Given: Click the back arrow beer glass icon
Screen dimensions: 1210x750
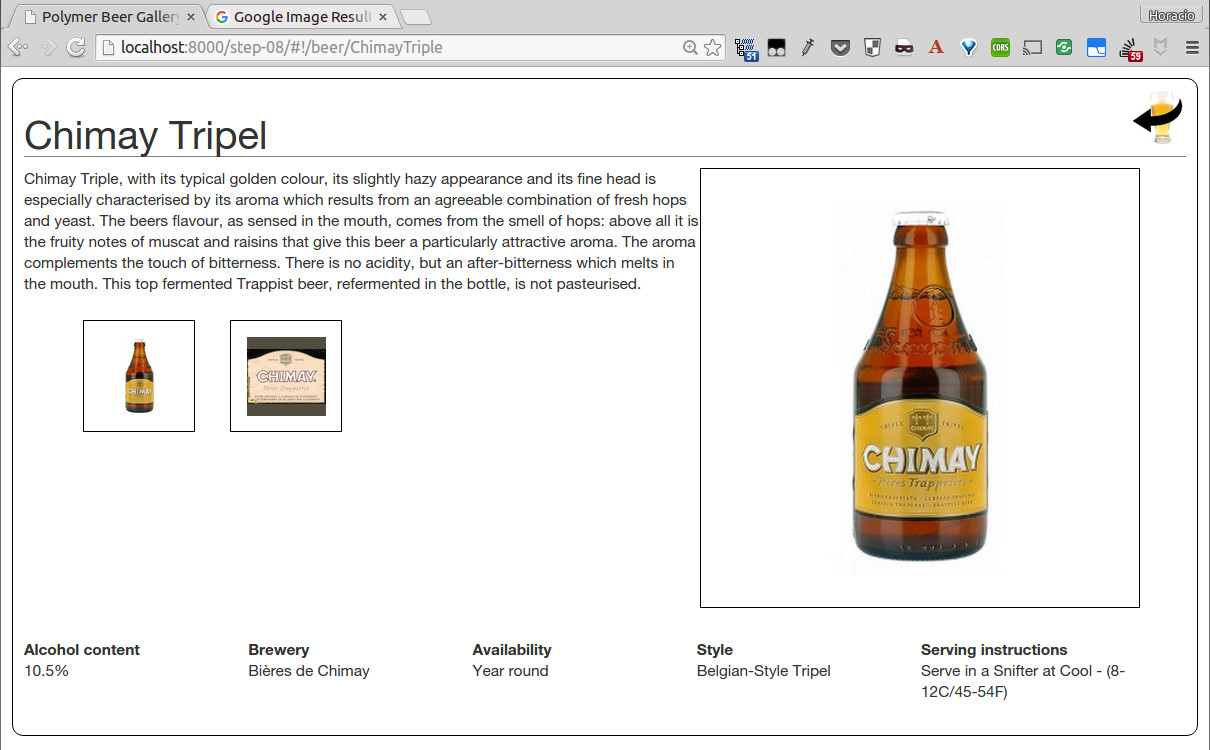Looking at the screenshot, I should pyautogui.click(x=1159, y=118).
